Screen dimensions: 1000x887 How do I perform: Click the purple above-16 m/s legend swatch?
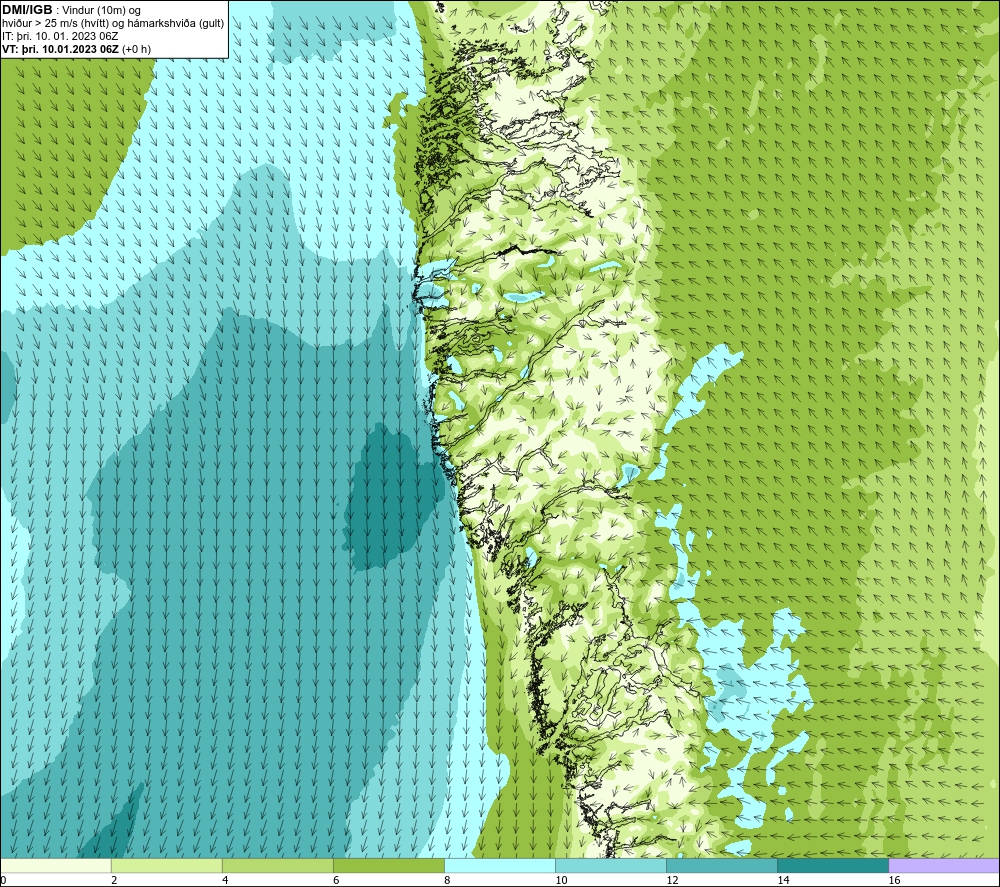944,865
